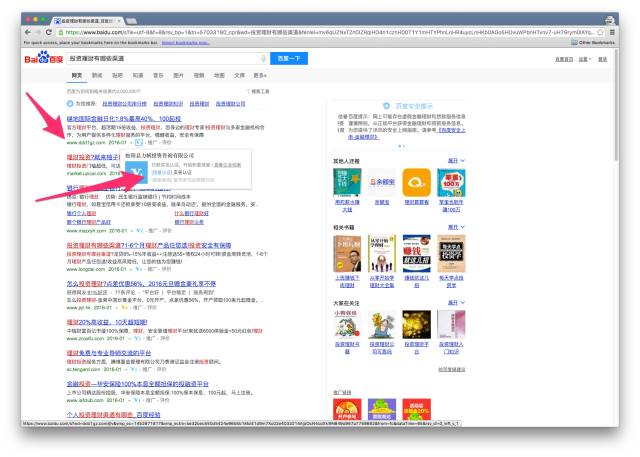
Task: Click the browser address bar
Action: pos(327,32)
